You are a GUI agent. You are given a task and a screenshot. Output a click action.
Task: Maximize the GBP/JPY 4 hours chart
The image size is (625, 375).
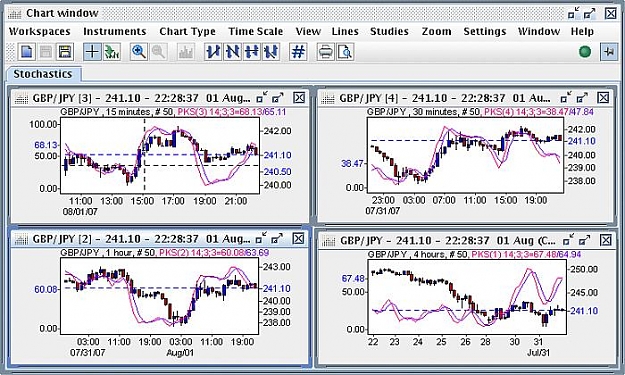584,240
